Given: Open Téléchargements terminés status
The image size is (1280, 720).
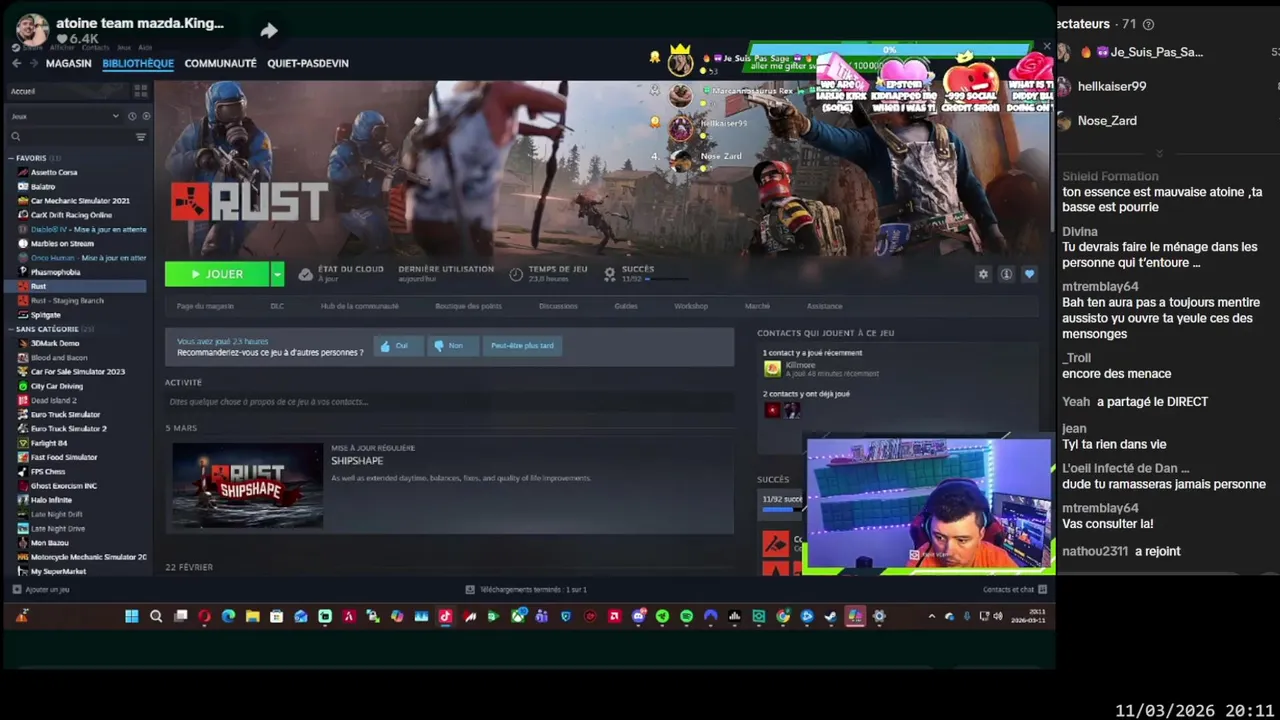Looking at the screenshot, I should [x=526, y=590].
